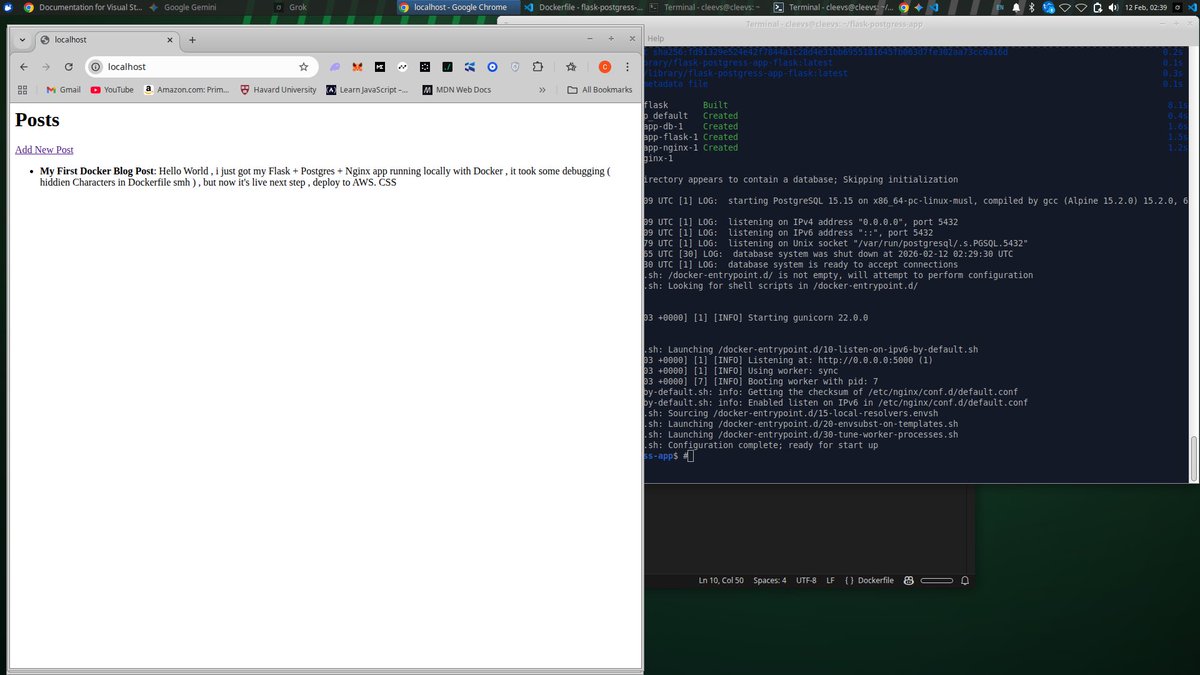
Task: Close the localhost tab
Action: [169, 39]
